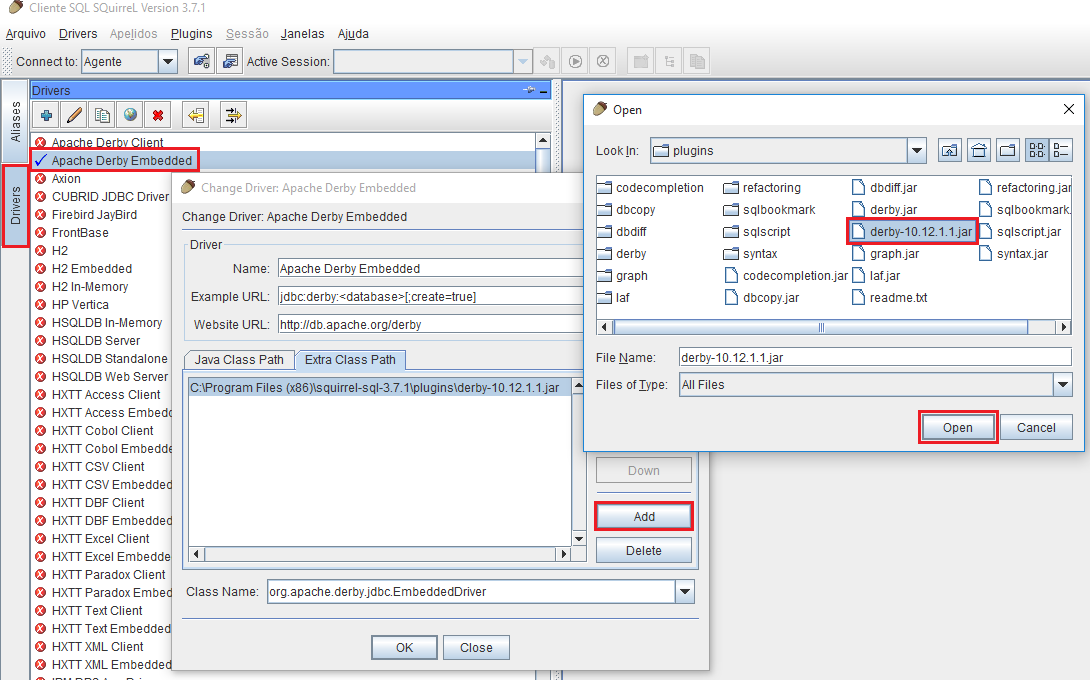The image size is (1090, 680).
Task: Open the Plugins menu
Action: click(191, 33)
